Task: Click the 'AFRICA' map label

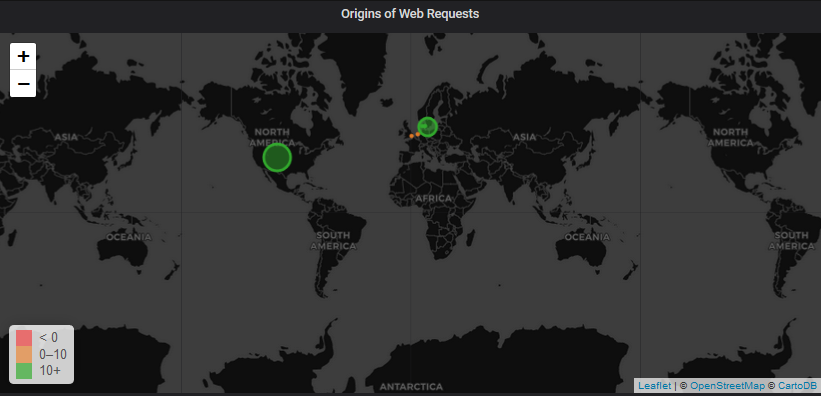Action: click(x=434, y=199)
